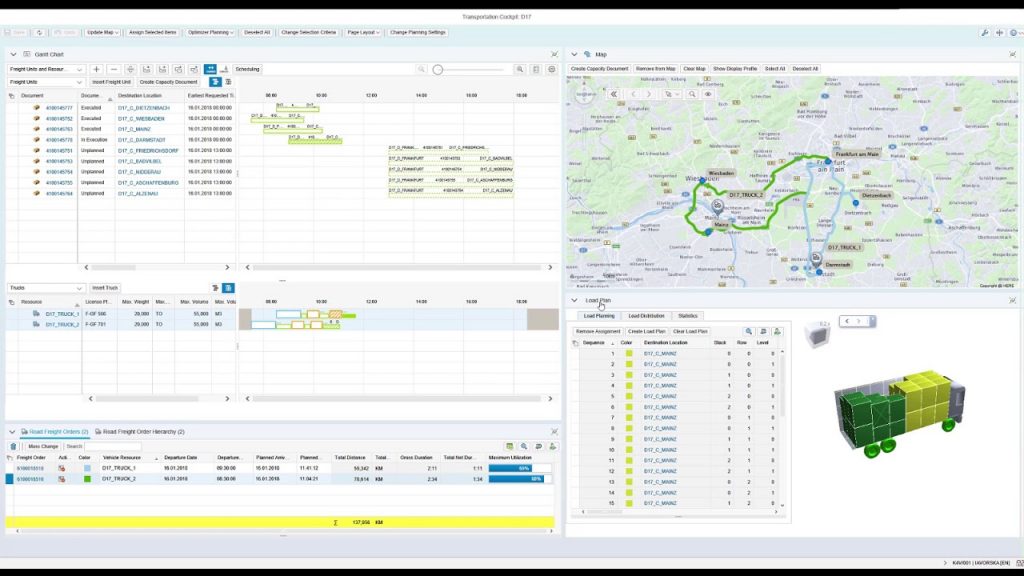
Task: Click the zoom-in magnifier right of Gantt slider
Action: coord(520,70)
